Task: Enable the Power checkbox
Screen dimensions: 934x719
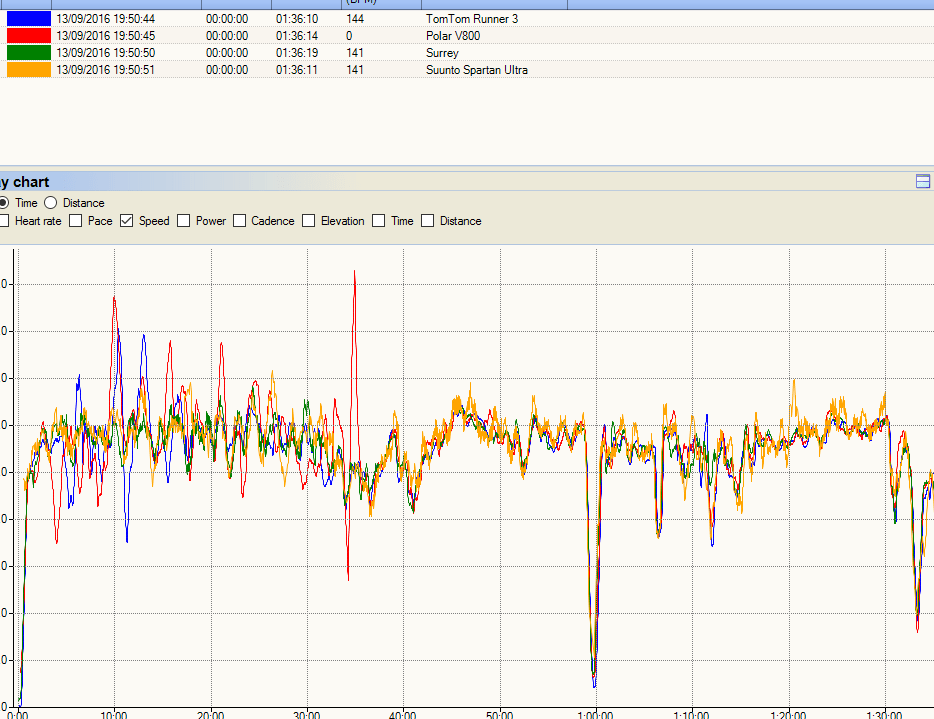Action: click(x=182, y=221)
